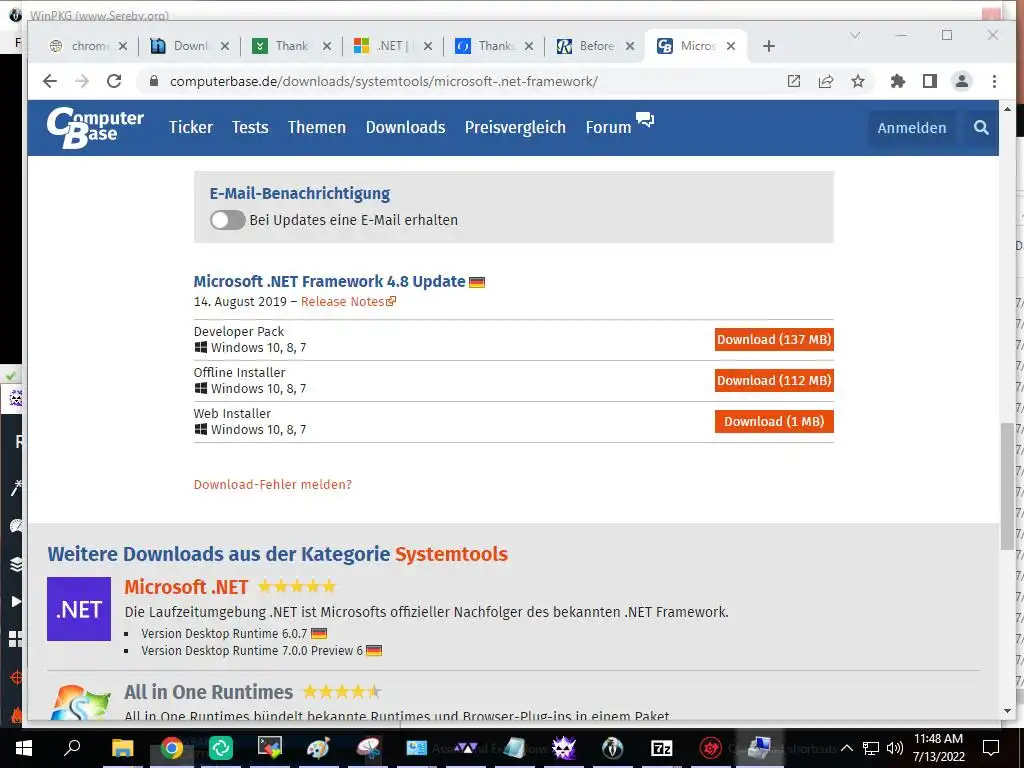This screenshot has height=768, width=1024.
Task: Click the scrollbar up arrow
Action: [1007, 109]
